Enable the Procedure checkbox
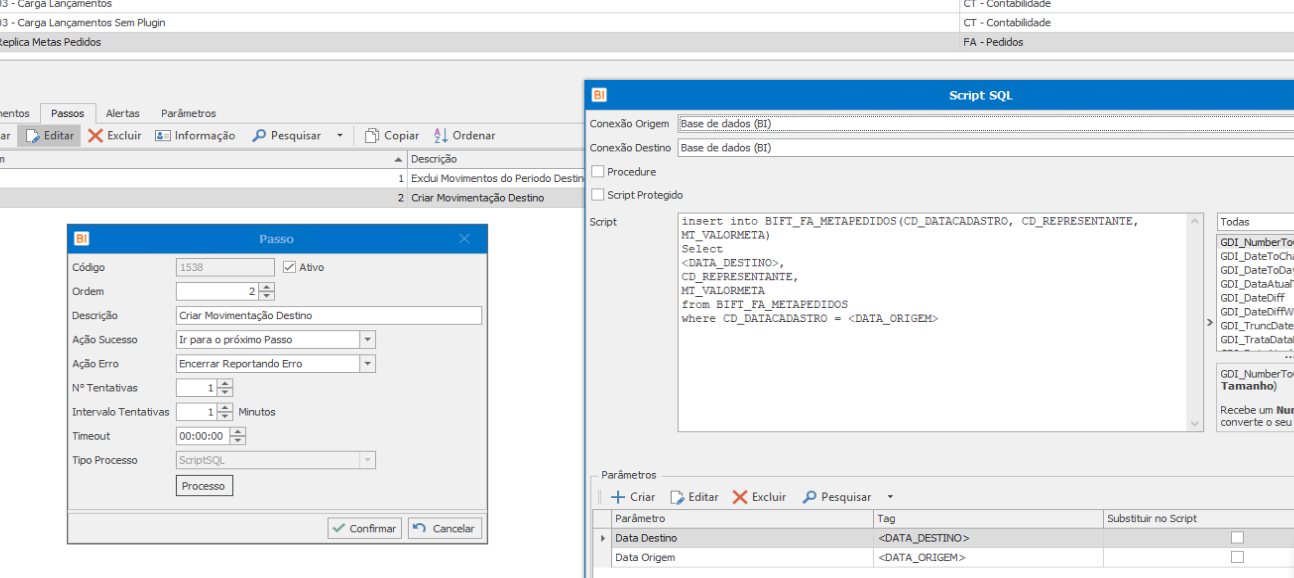Image resolution: width=1294 pixels, height=578 pixels. [598, 172]
